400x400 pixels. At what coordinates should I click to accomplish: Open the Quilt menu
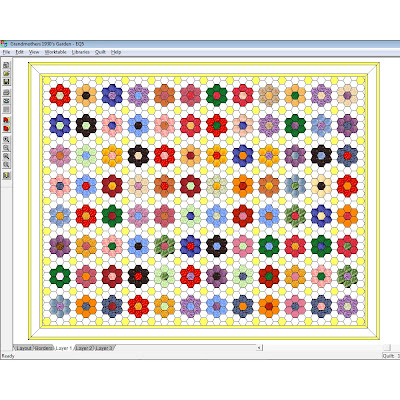100,52
